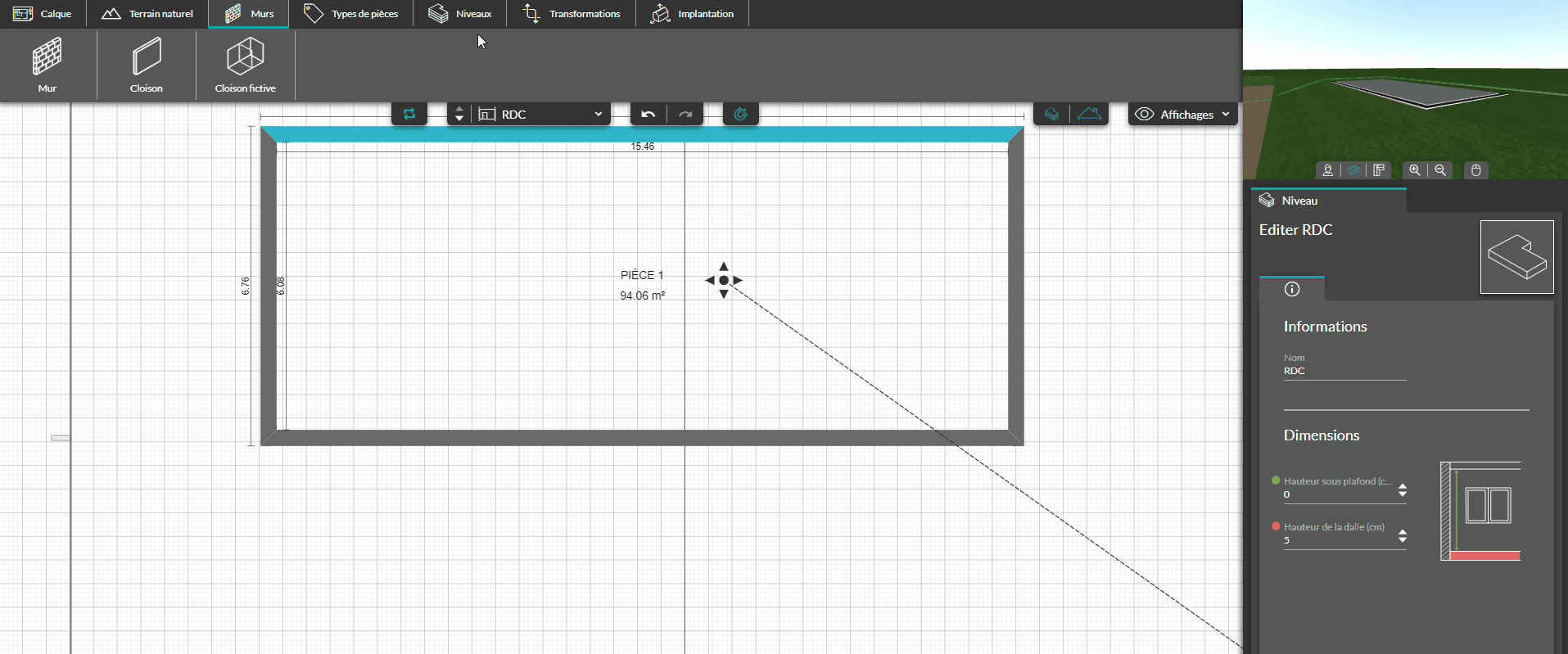Click the Hauteur sous plafond input
1568x654 pixels.
tap(1338, 494)
